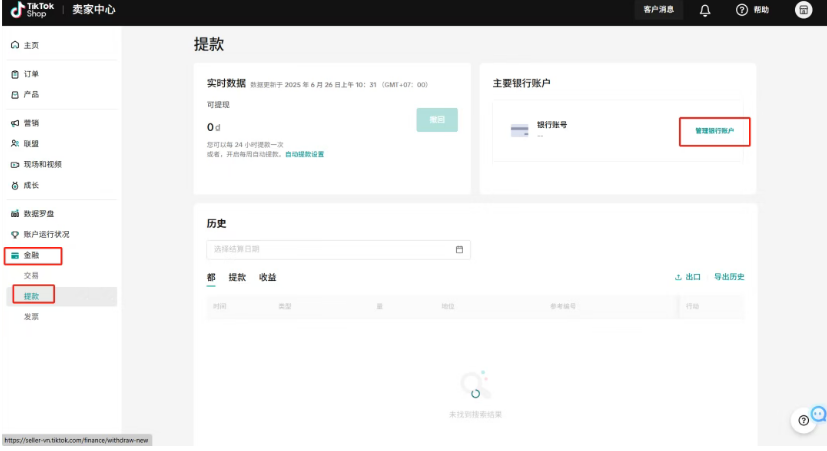This screenshot has width=827, height=451.
Task: Click the 时间 column header
Action: tap(220, 306)
